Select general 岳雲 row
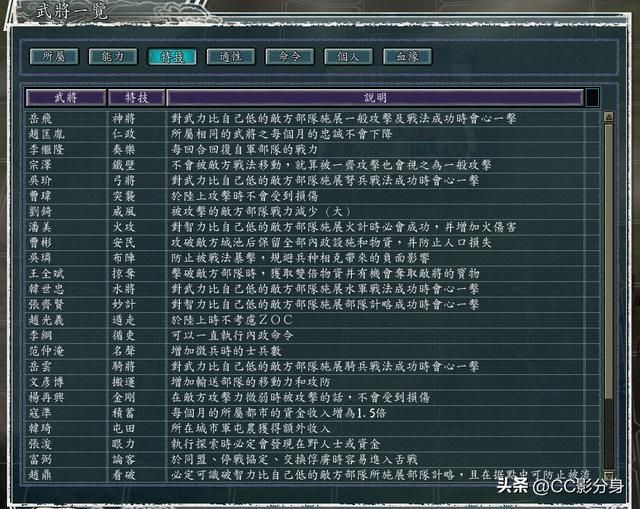This screenshot has width=640, height=509. point(312,367)
